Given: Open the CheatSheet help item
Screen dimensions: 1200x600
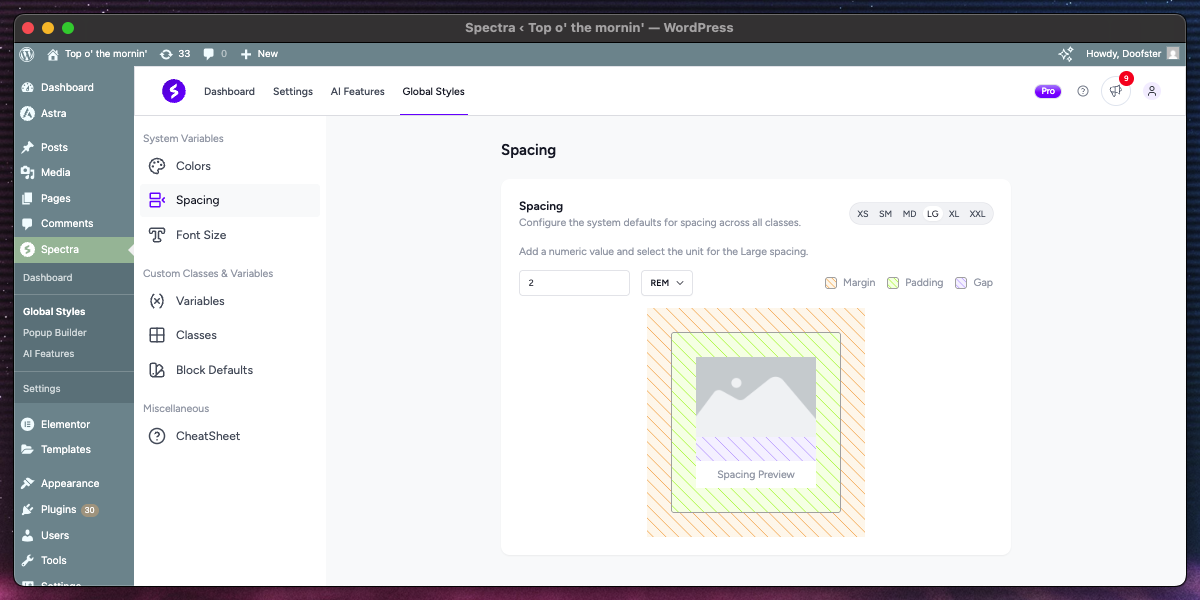Looking at the screenshot, I should coord(208,436).
